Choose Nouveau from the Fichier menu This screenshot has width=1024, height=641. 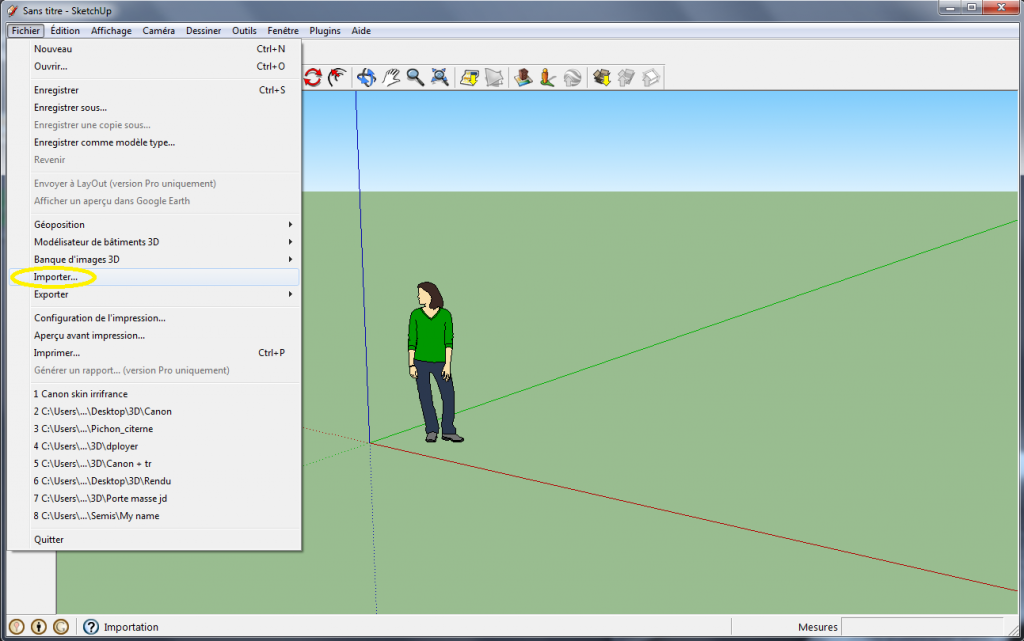(x=154, y=49)
